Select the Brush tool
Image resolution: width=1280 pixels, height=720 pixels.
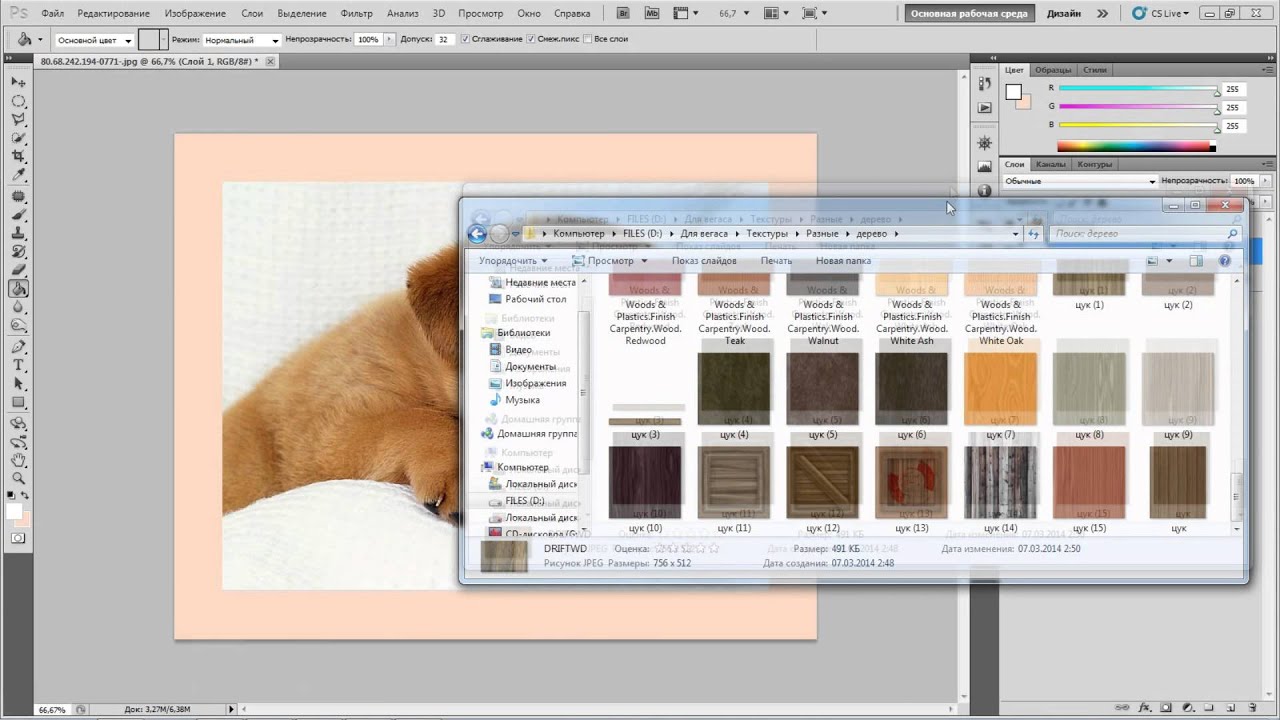pos(18,215)
